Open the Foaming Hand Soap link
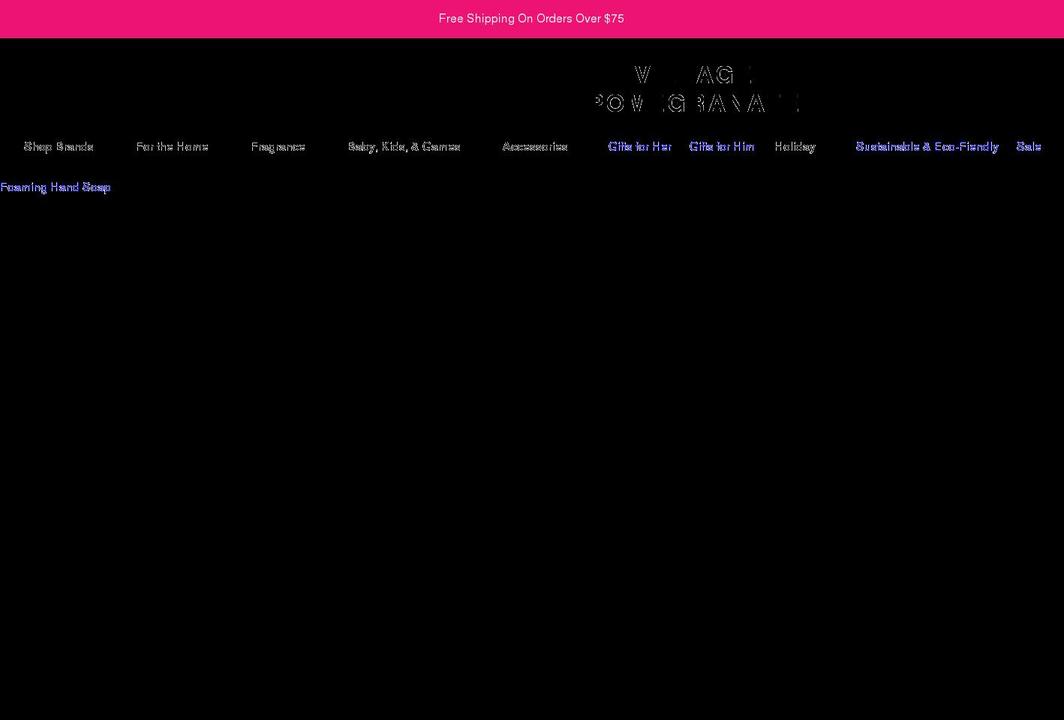This screenshot has height=720, width=1064. pyautogui.click(x=55, y=187)
